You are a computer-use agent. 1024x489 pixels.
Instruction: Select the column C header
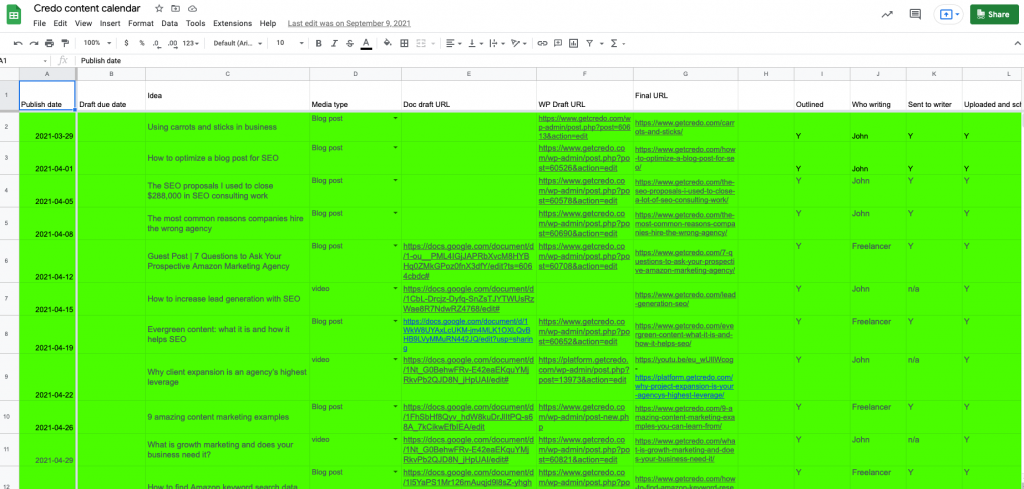coord(227,74)
